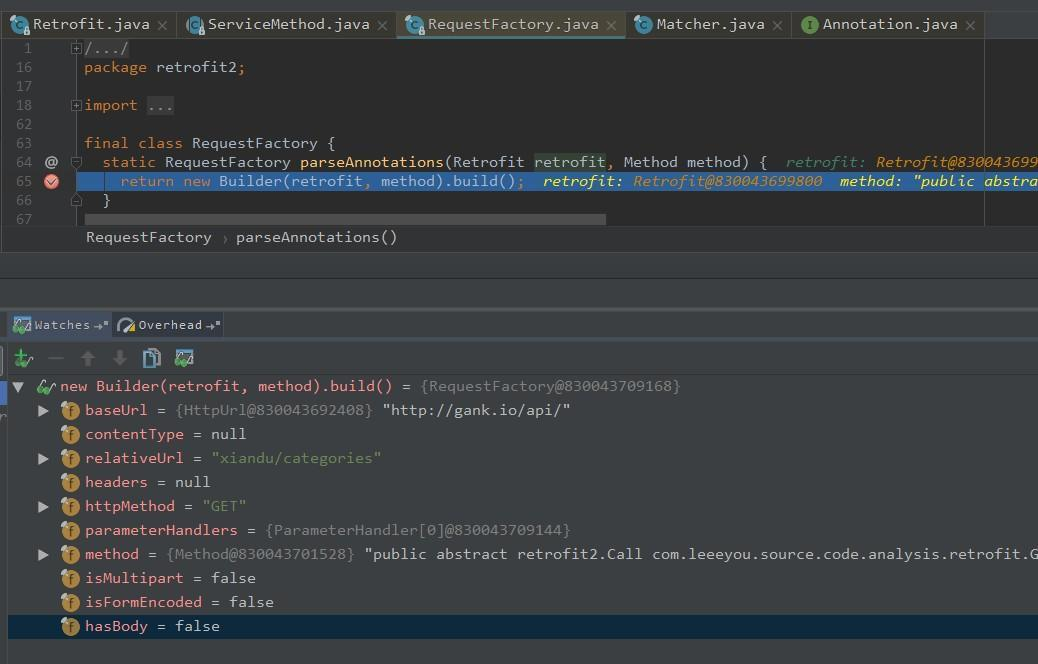1038x664 pixels.
Task: Click the move watch up arrow
Action: 87,358
